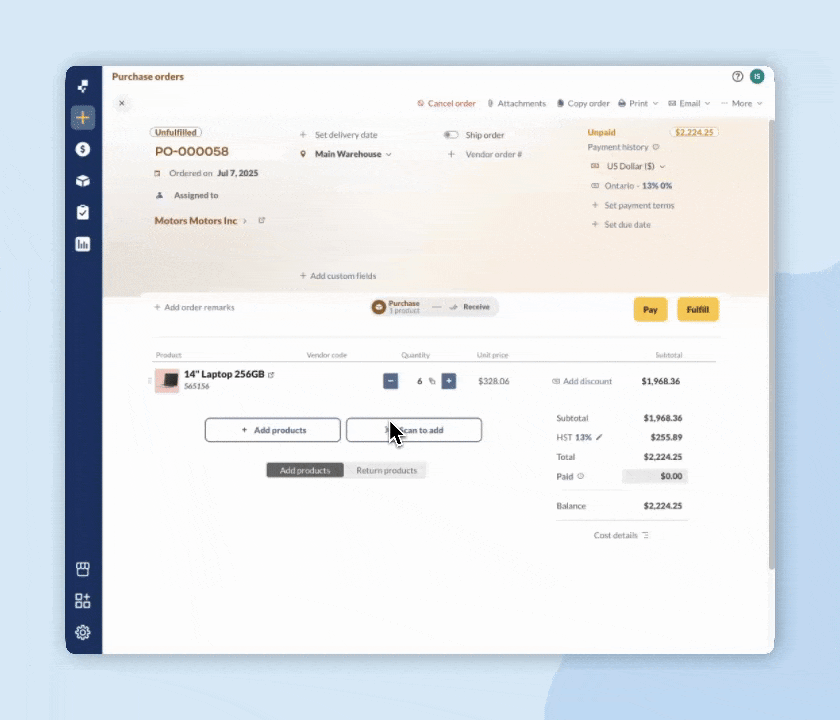Click the Assigned to field
840x720 pixels.
[187, 196]
